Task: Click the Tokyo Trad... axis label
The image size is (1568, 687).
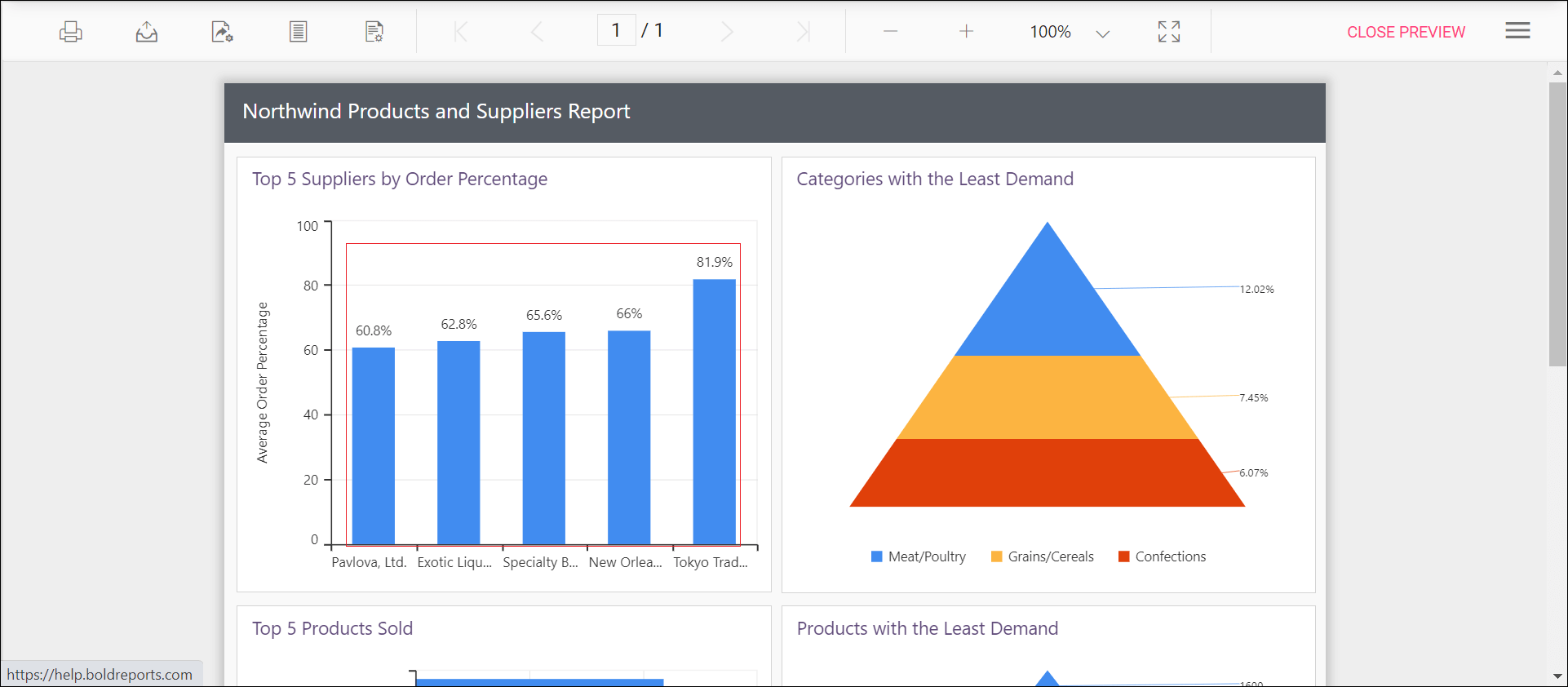Action: pos(711,562)
